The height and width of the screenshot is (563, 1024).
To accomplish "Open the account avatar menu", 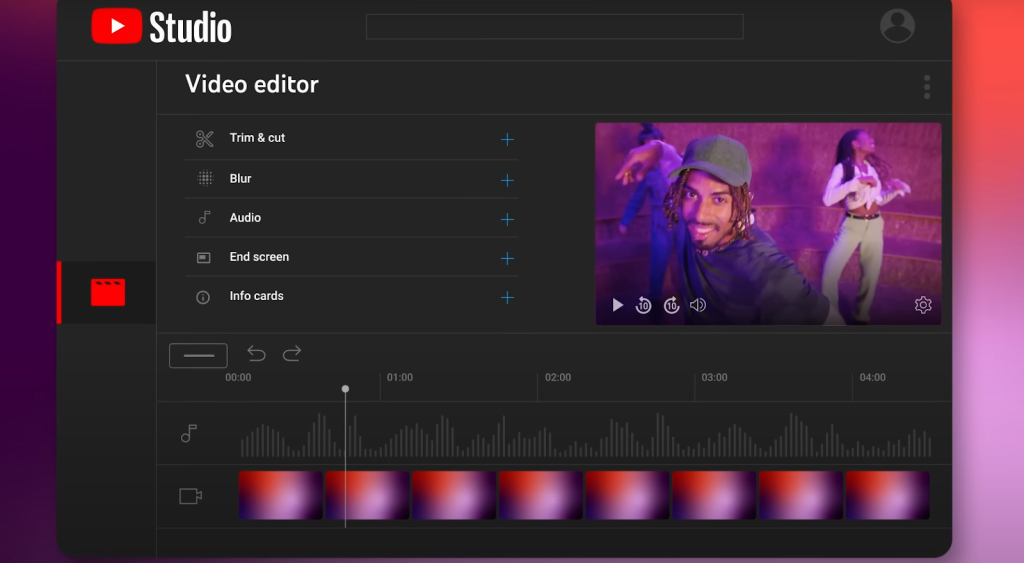I will pos(897,26).
